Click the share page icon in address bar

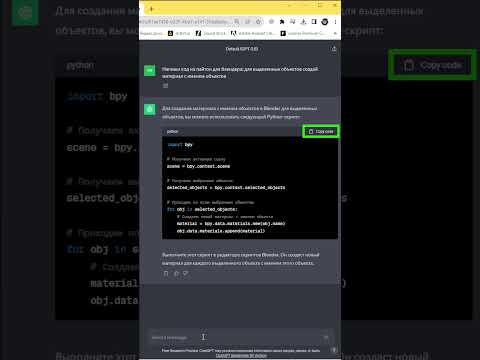pyautogui.click(x=247, y=22)
